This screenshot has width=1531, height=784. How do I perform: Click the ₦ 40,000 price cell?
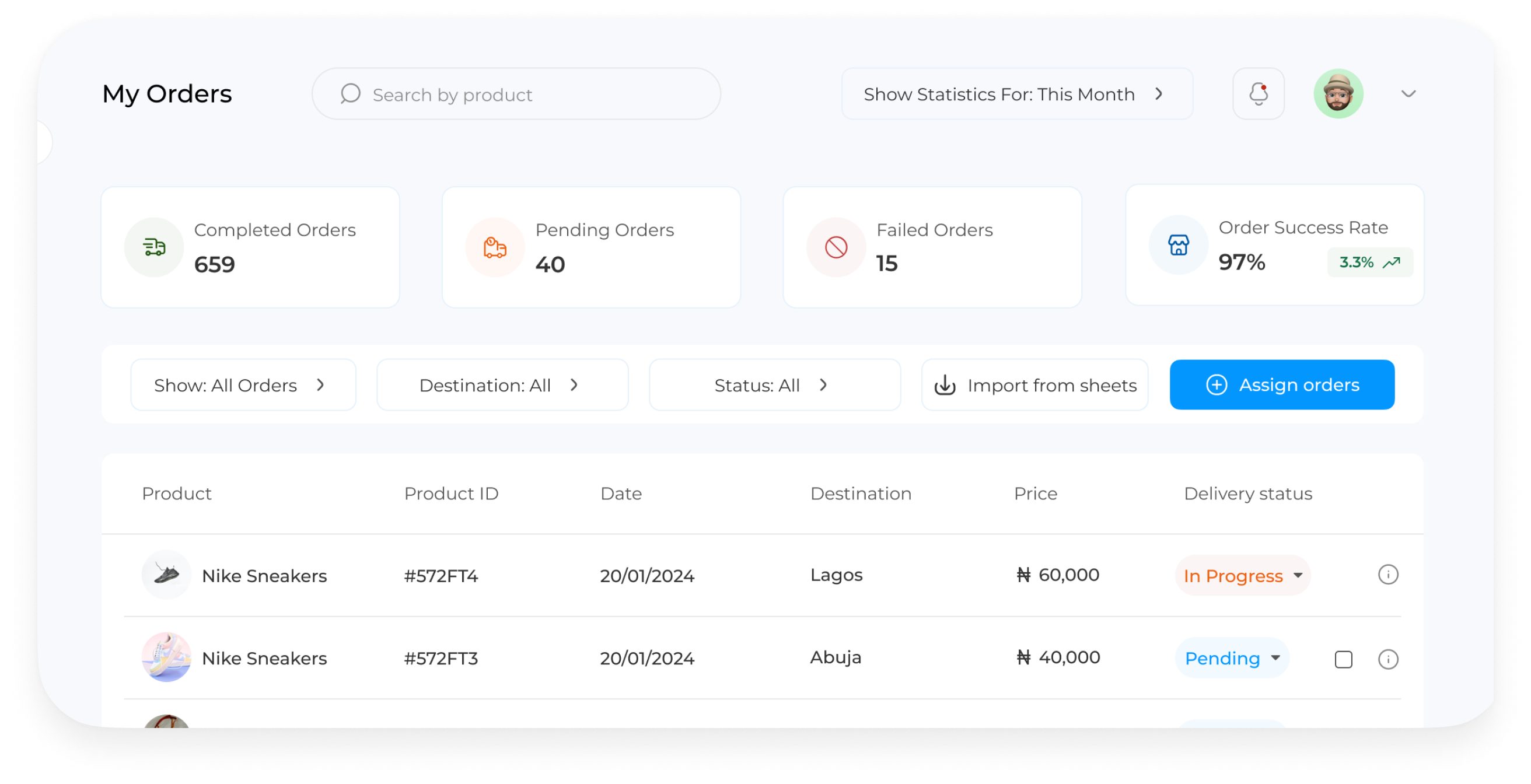click(1057, 657)
